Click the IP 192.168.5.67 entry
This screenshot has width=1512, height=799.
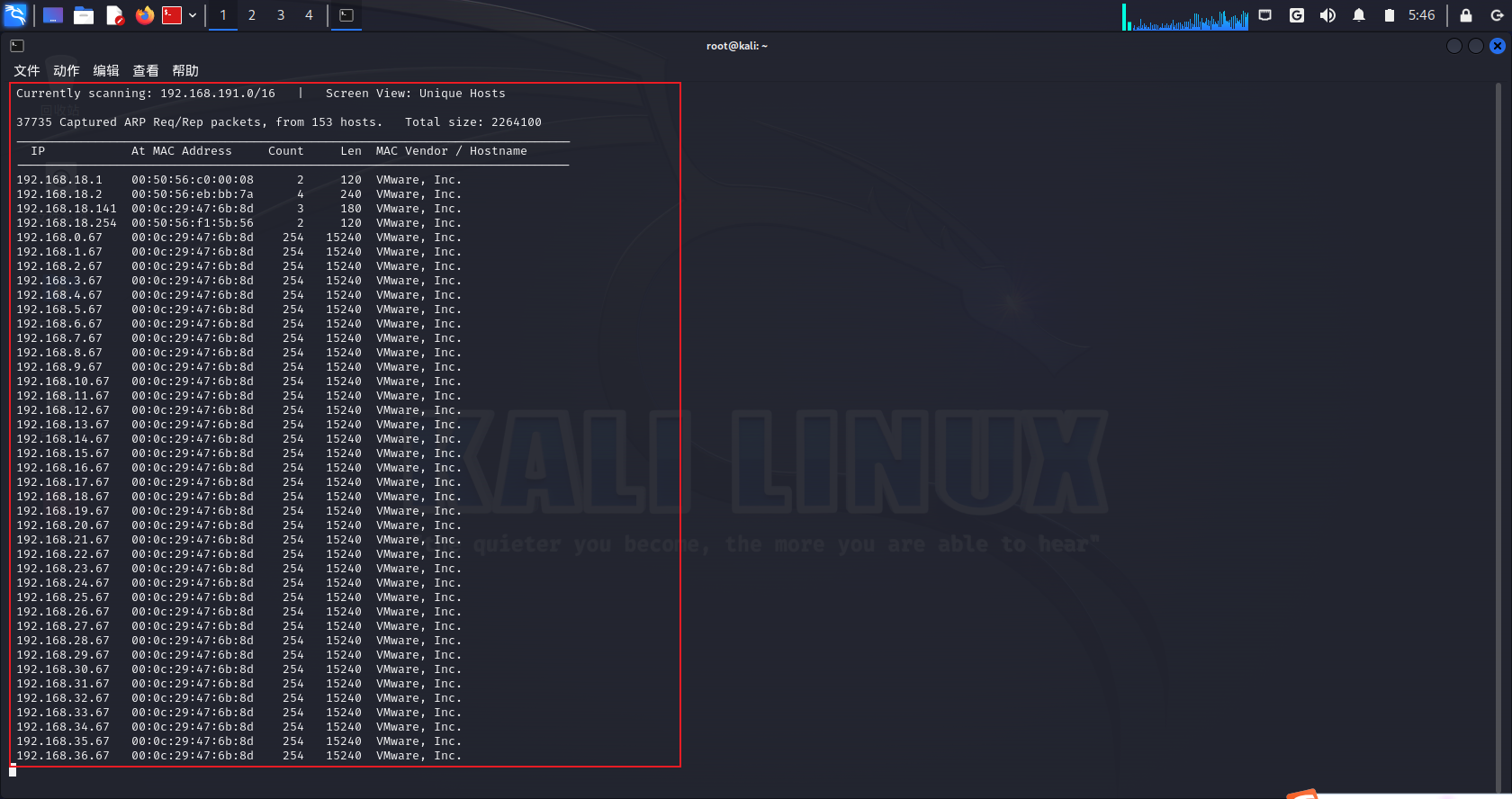point(59,310)
